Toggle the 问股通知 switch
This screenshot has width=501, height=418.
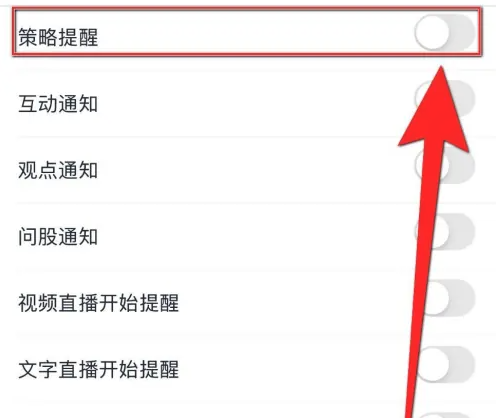[445, 232]
